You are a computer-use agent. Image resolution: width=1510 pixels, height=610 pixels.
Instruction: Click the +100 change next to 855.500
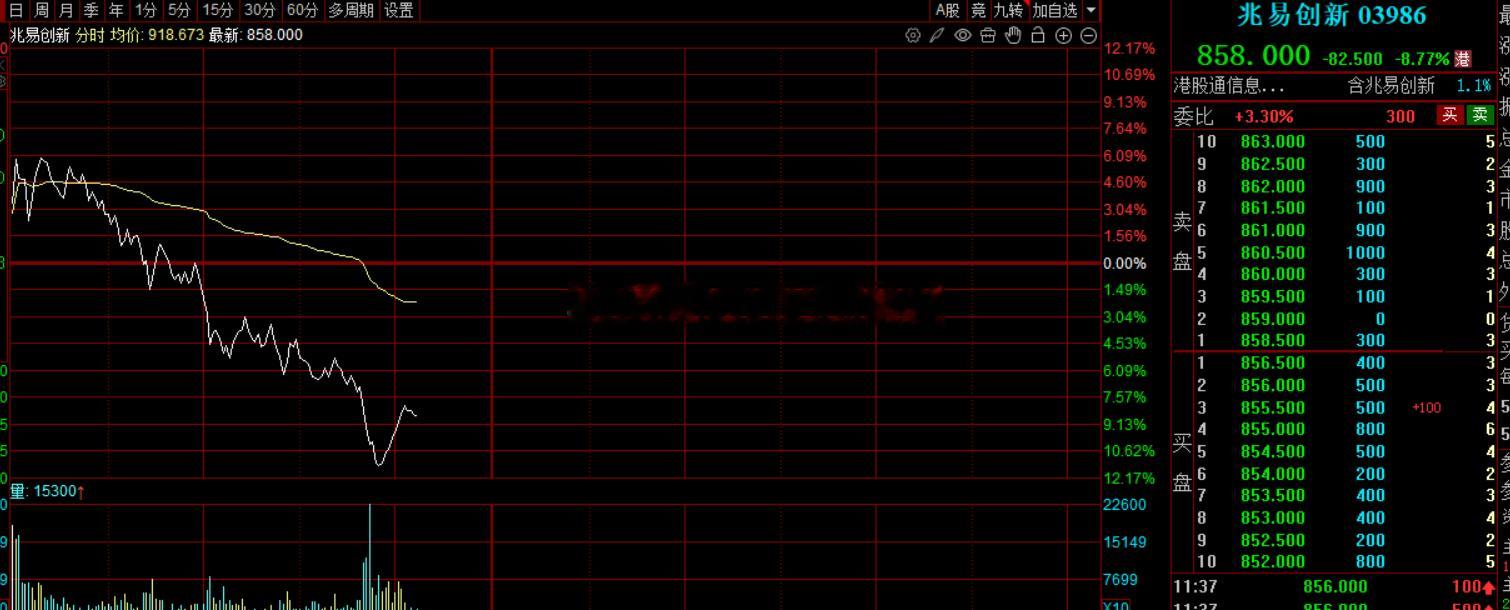1427,408
